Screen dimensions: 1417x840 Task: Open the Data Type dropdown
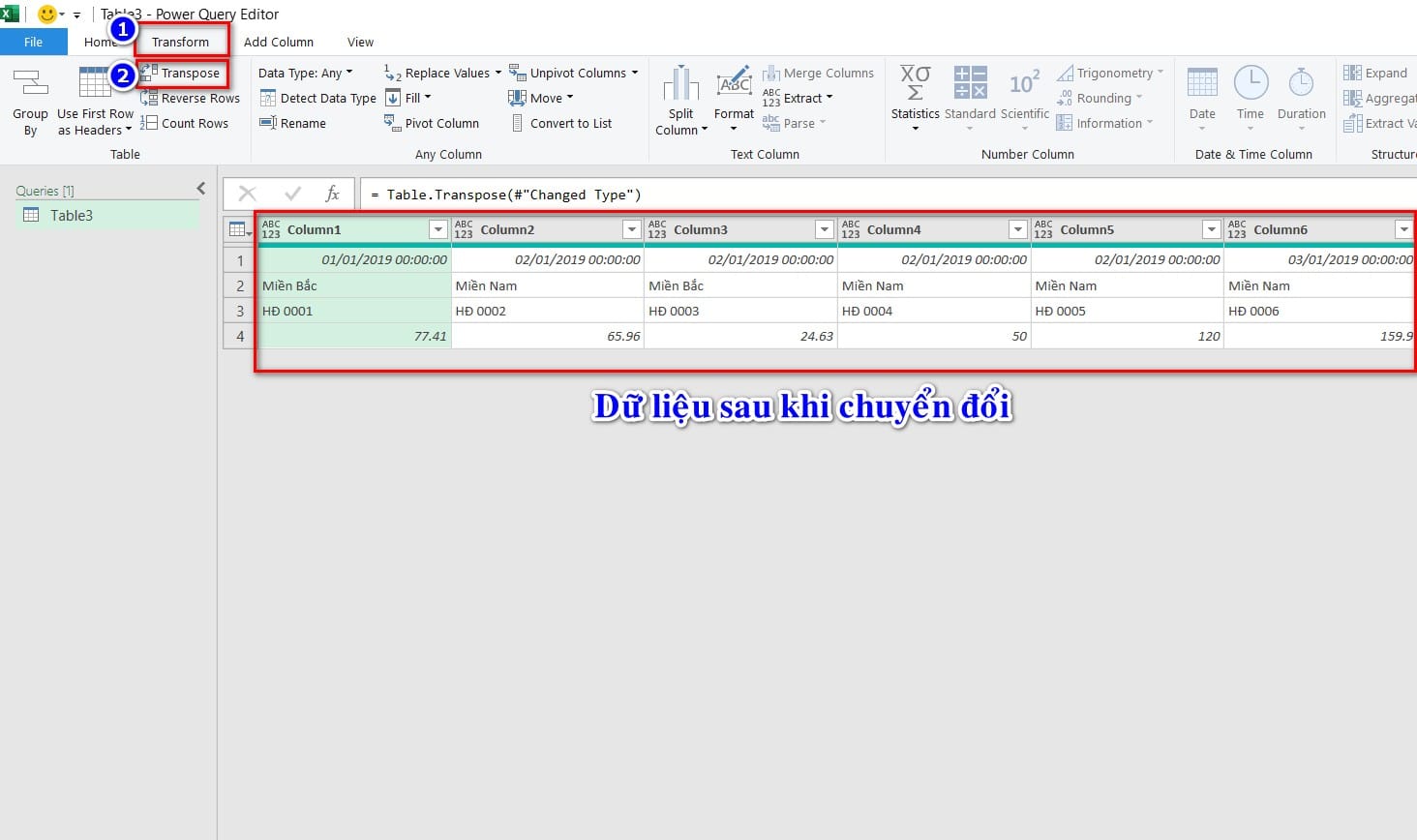pos(307,72)
